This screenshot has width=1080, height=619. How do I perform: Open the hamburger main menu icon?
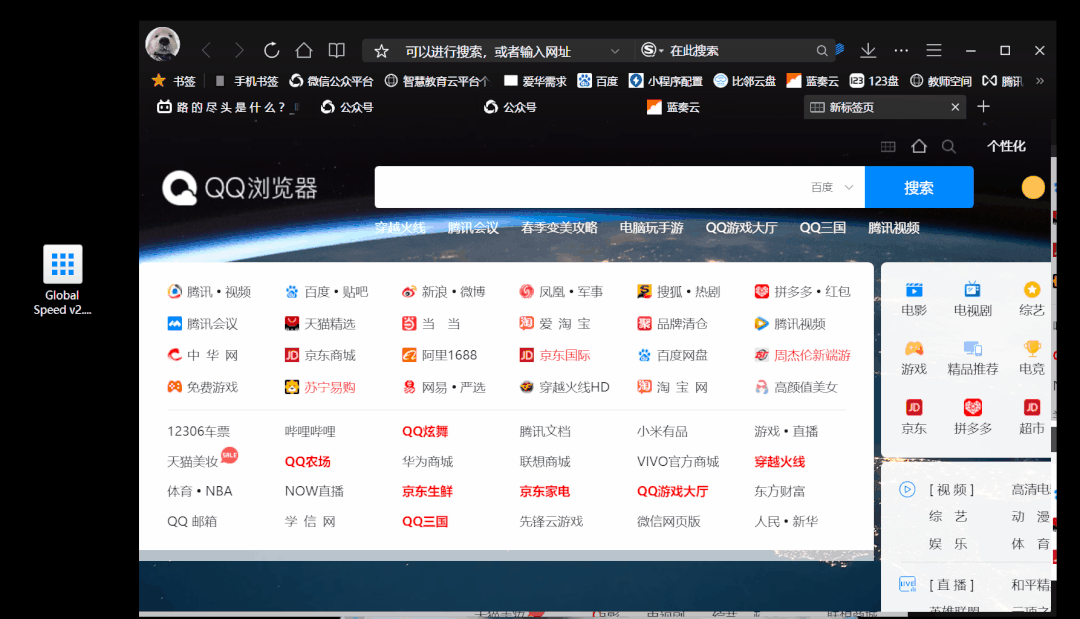click(x=934, y=50)
